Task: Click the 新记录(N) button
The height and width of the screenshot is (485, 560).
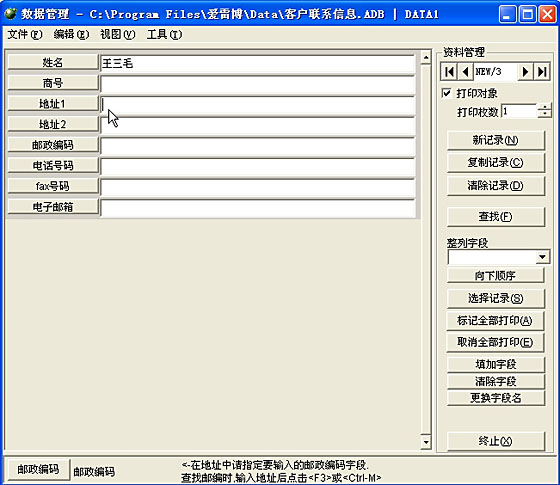Action: (x=496, y=140)
